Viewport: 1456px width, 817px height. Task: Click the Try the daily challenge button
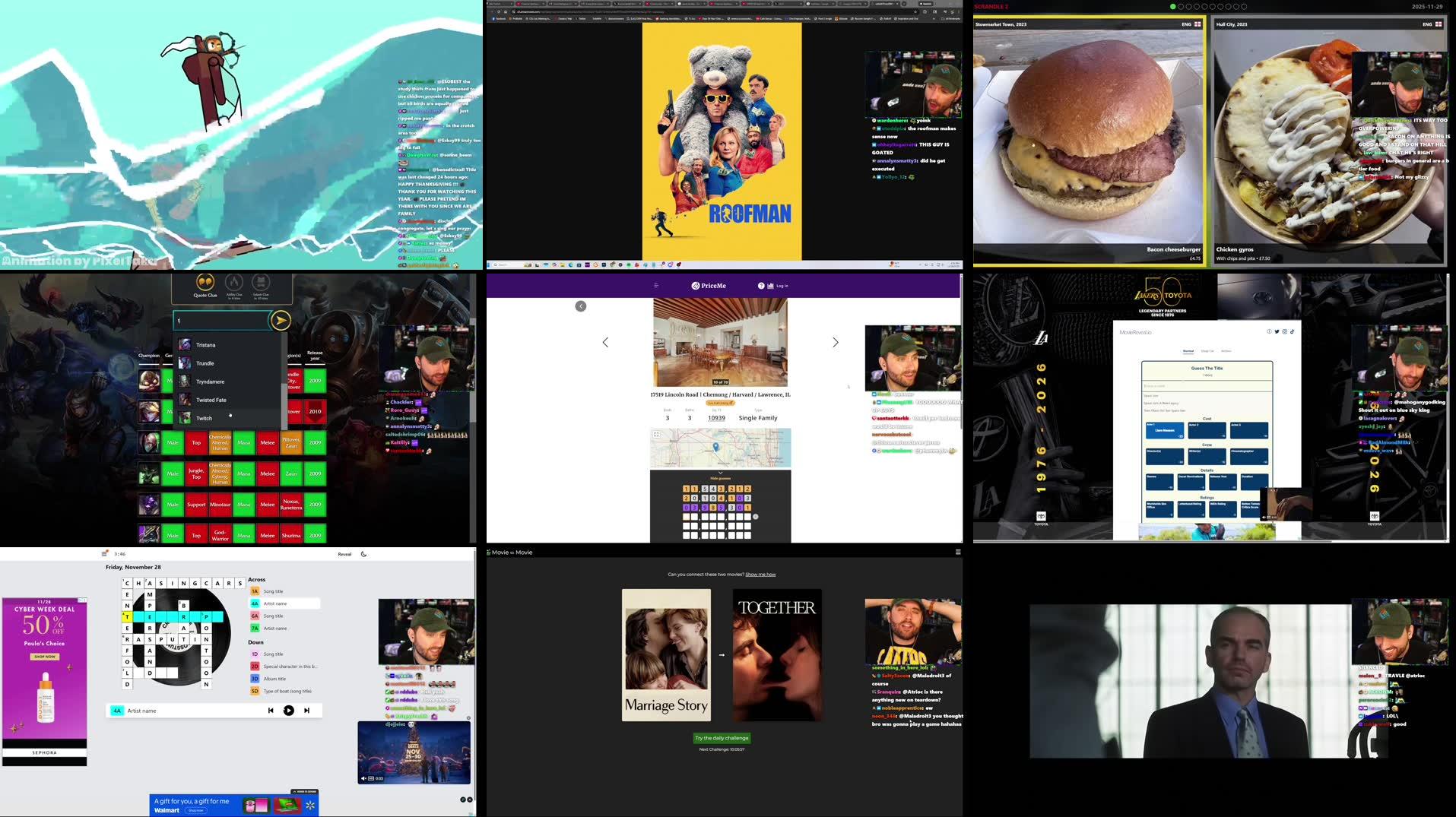tap(722, 737)
